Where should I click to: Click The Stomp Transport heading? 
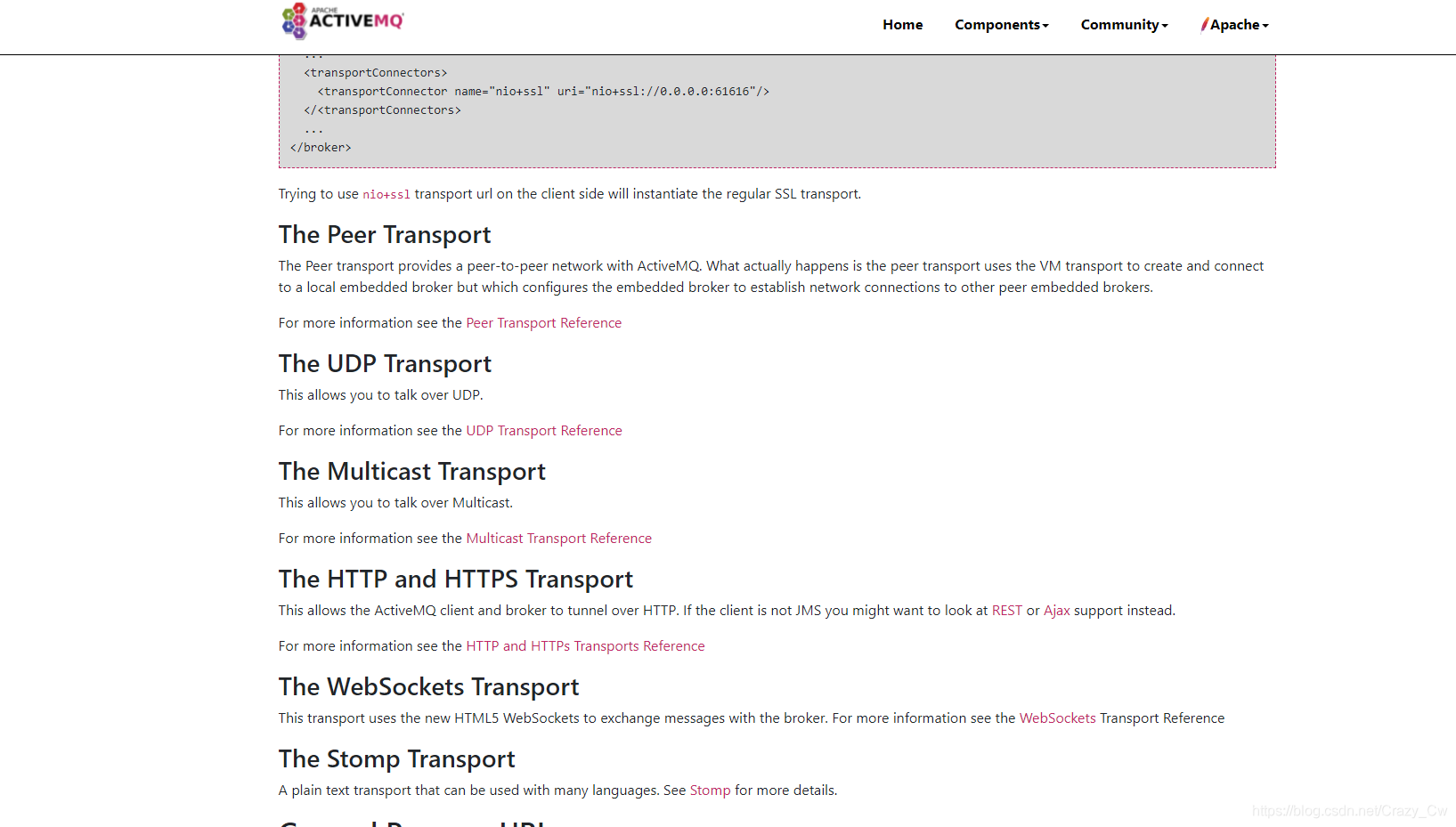(x=396, y=758)
